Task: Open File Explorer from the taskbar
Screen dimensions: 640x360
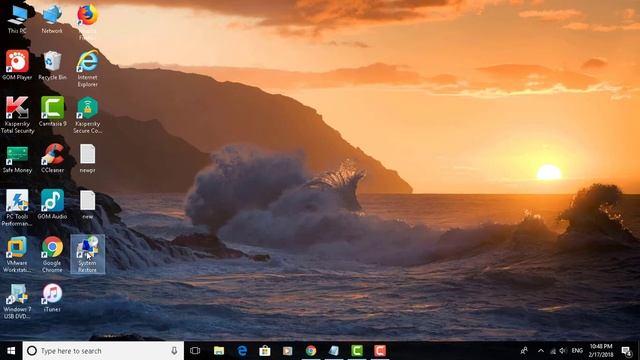Action: click(x=219, y=351)
